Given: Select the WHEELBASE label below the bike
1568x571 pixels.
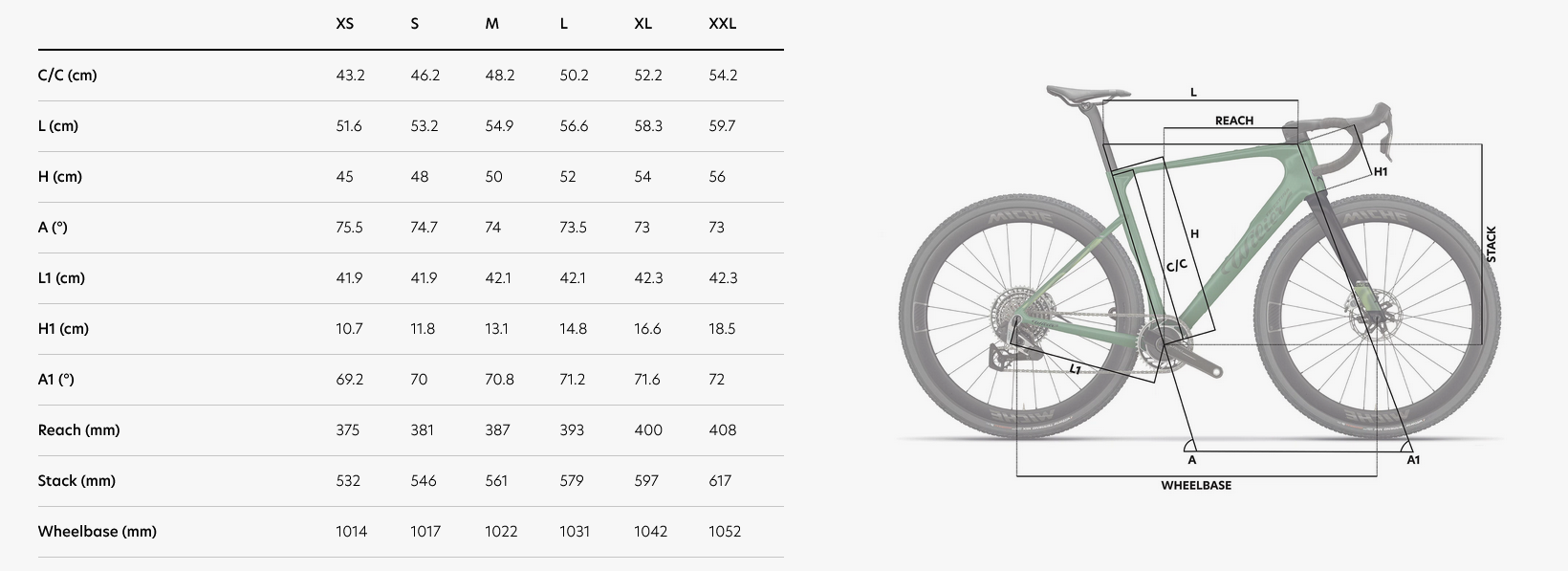Looking at the screenshot, I should (1196, 486).
